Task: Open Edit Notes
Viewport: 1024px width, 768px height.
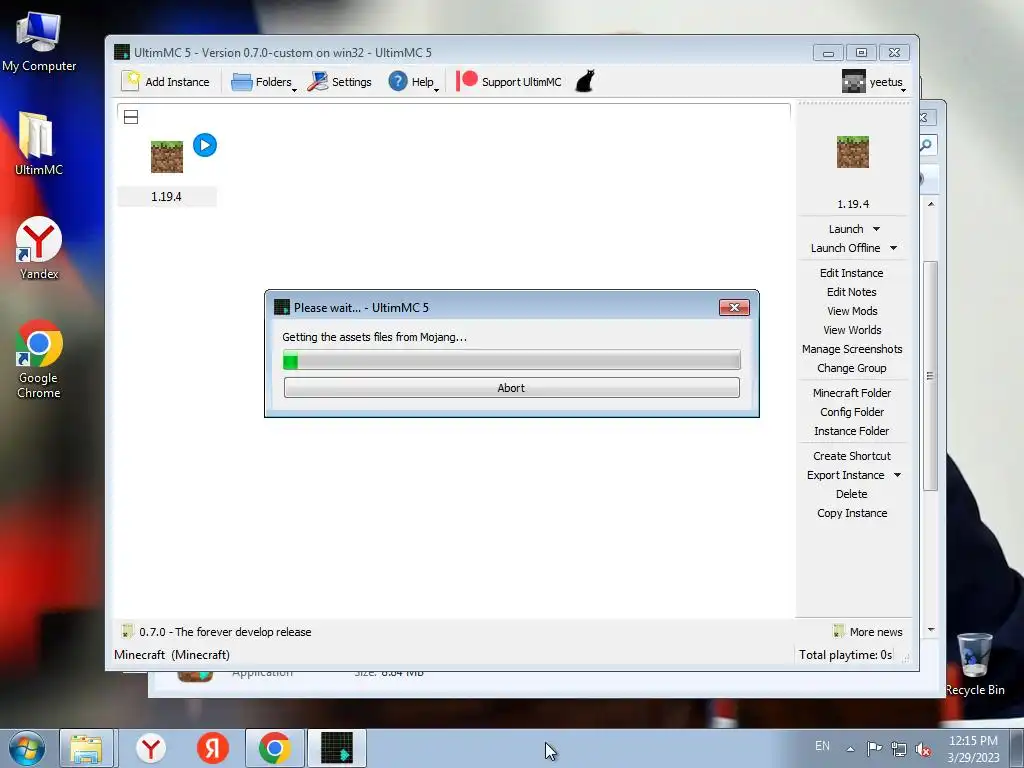Action: [x=852, y=292]
